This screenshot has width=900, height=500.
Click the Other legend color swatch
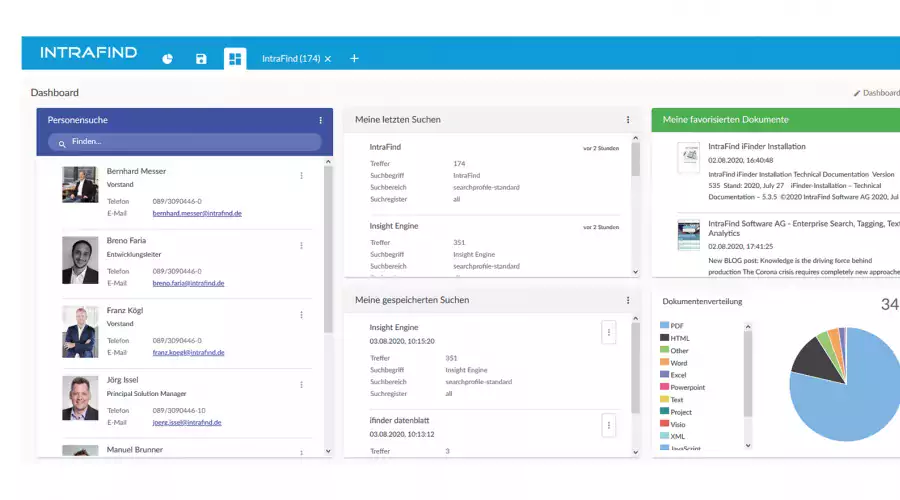[x=664, y=350]
